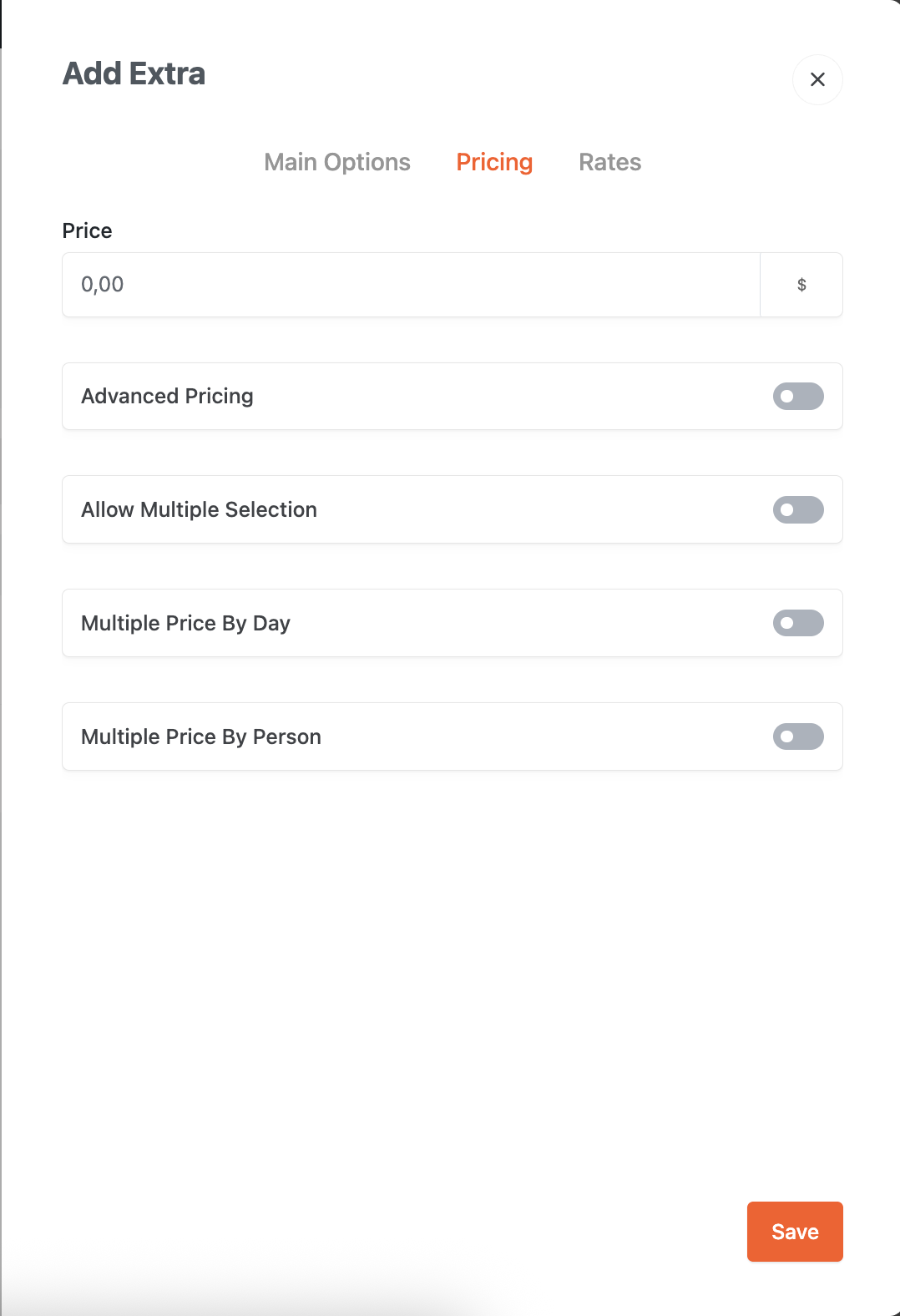Select the Pricing tab
The image size is (900, 1316).
point(494,162)
